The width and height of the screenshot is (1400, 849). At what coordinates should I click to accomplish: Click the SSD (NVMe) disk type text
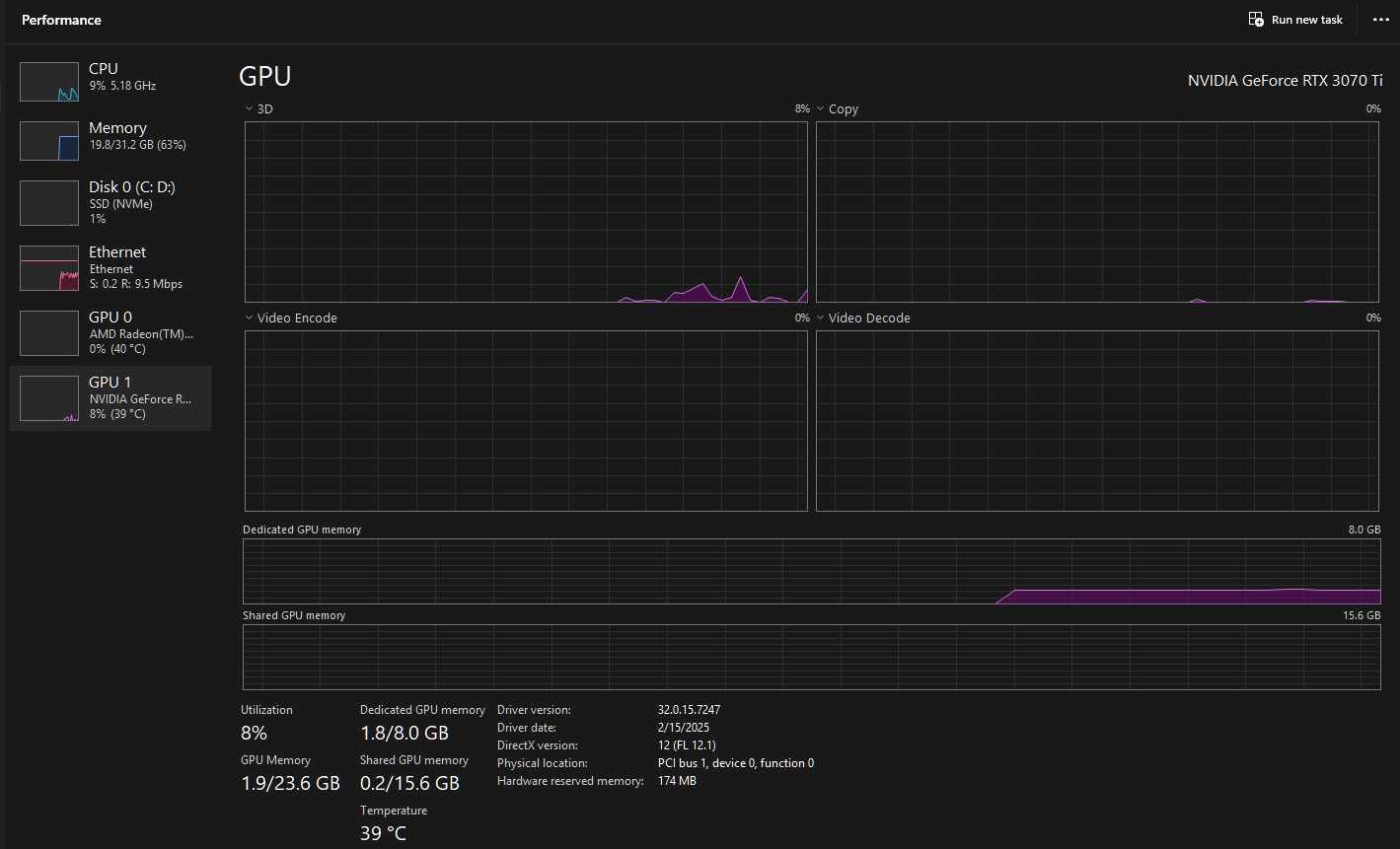pos(121,204)
